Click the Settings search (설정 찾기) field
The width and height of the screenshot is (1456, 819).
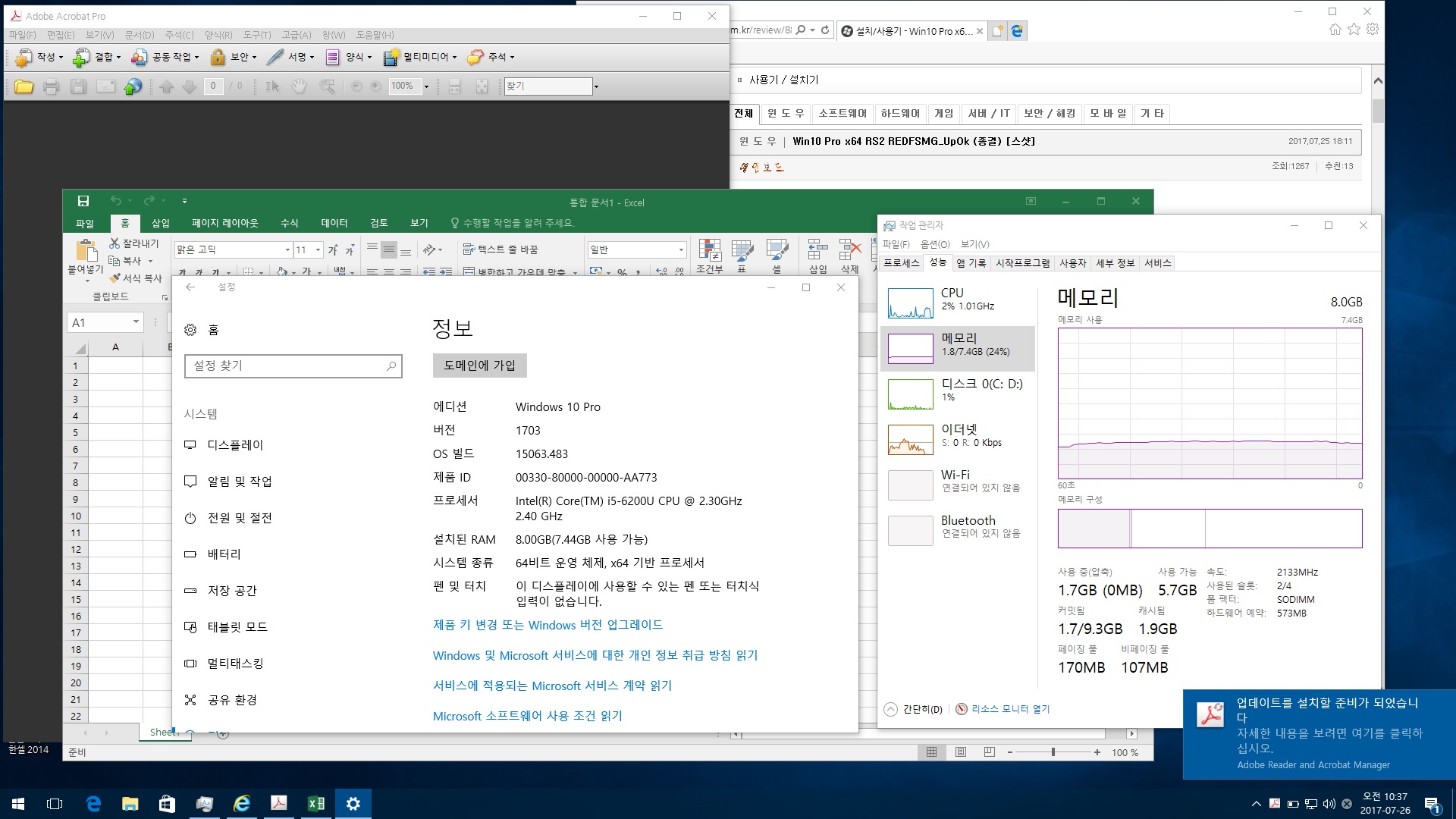[293, 366]
